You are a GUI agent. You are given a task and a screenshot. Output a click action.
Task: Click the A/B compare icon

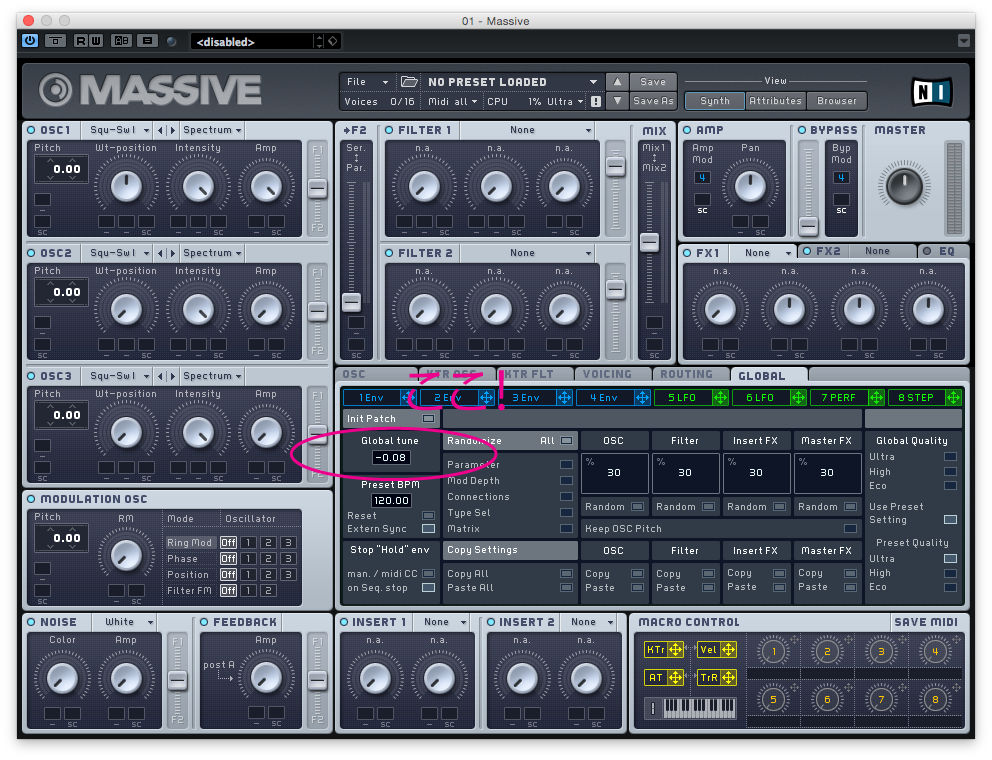[x=121, y=41]
